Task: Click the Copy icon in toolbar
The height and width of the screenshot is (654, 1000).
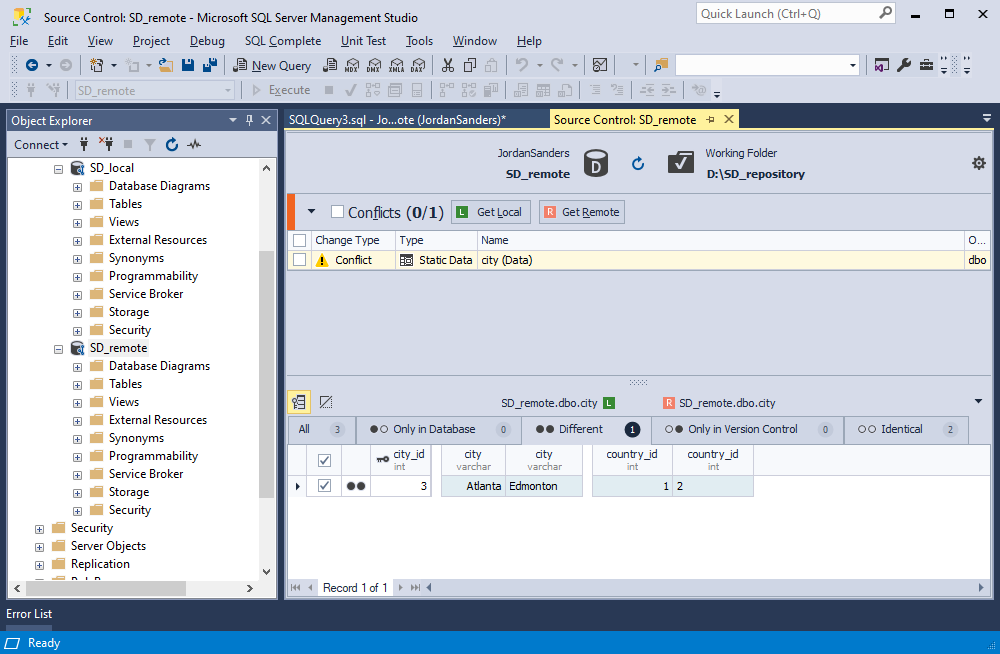Action: [x=470, y=65]
